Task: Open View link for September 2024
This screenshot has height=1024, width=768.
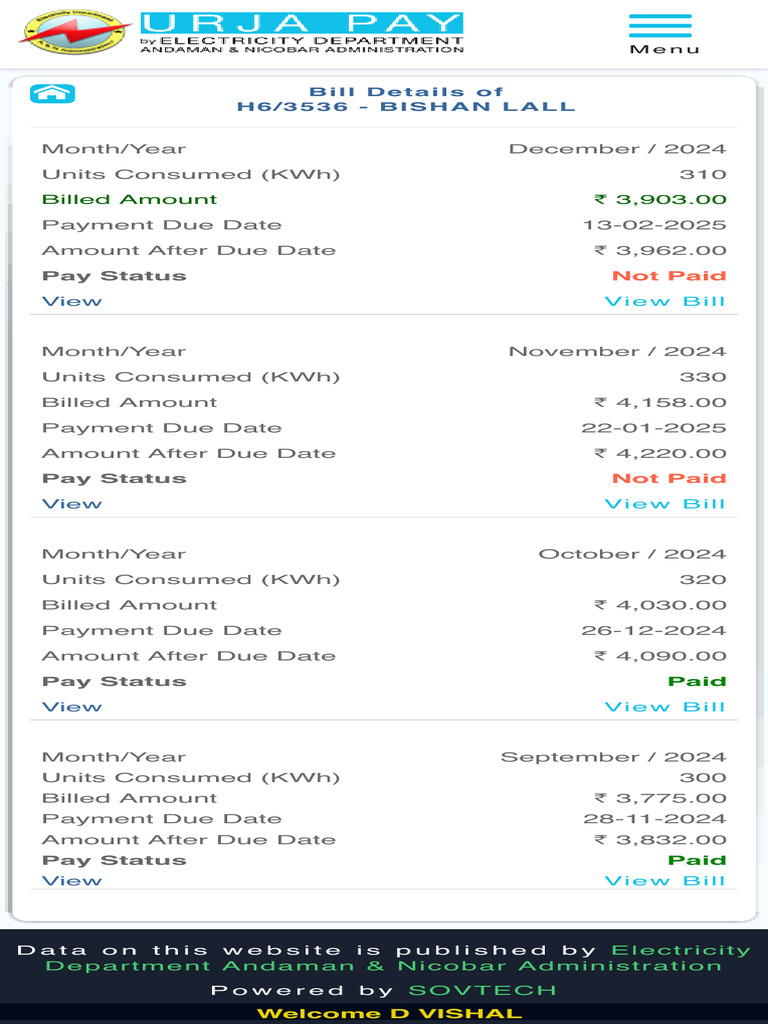Action: tap(72, 880)
